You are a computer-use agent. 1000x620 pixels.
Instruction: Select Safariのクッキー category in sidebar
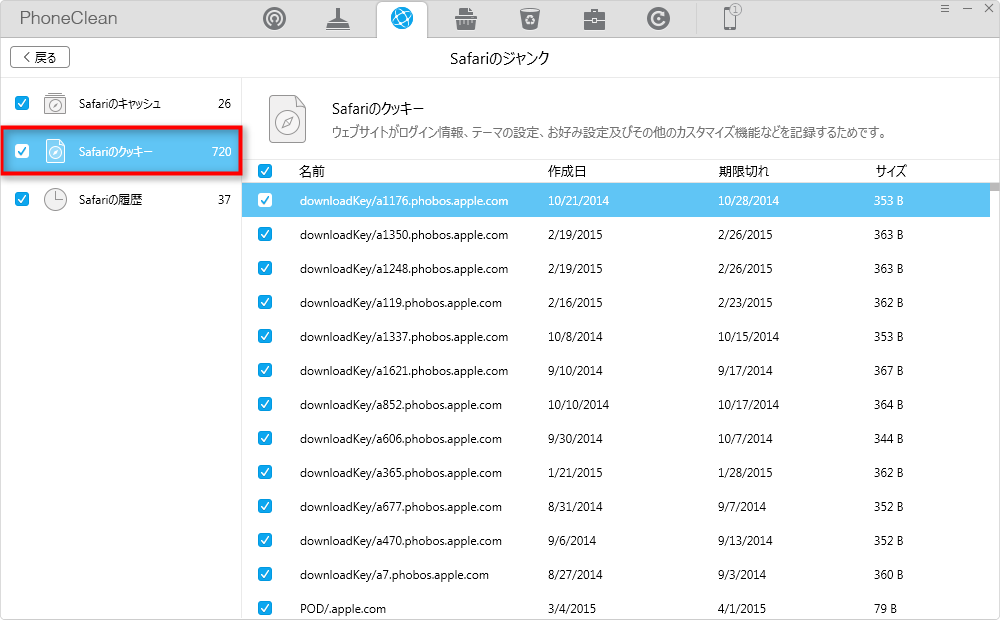pyautogui.click(x=121, y=151)
